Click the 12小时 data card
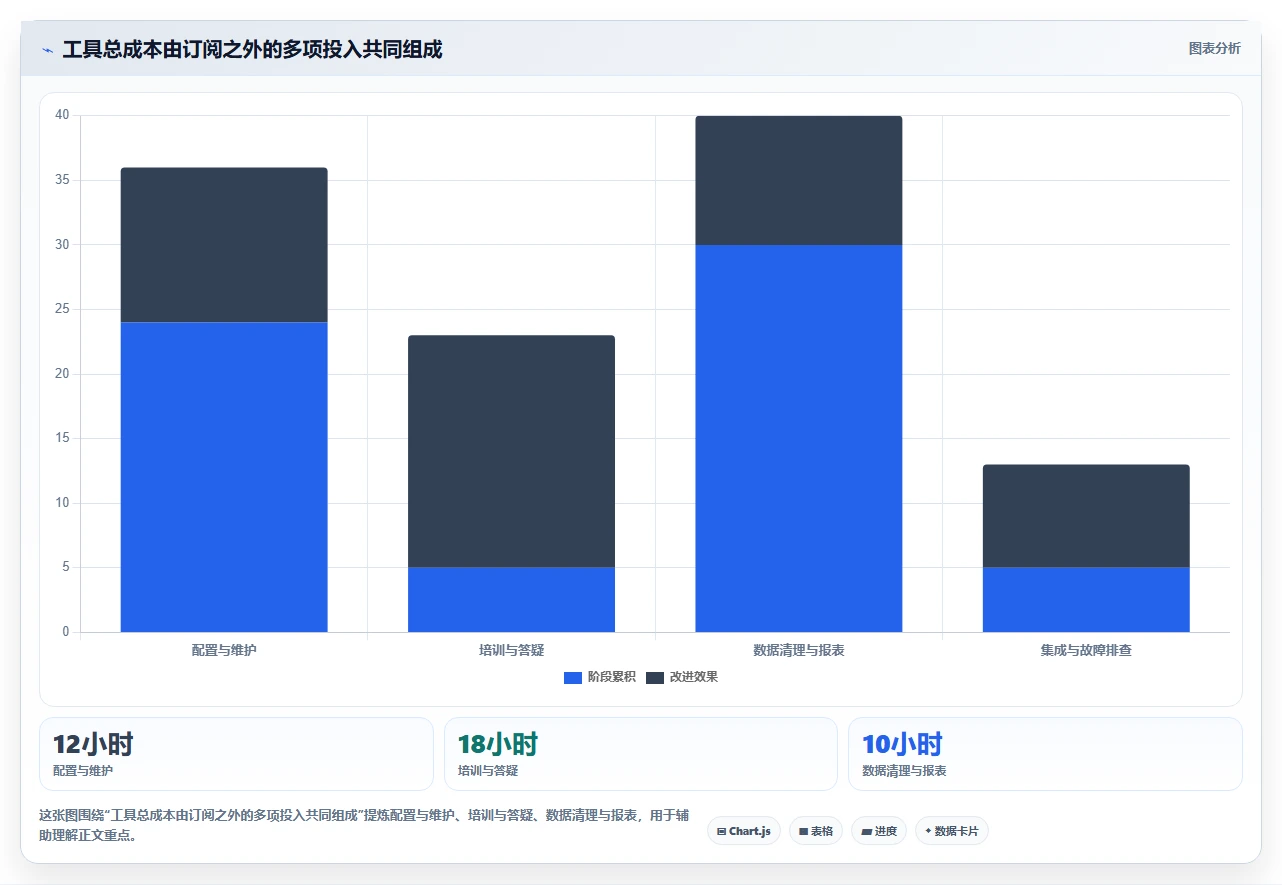Screen dimensions: 1282x885 pyautogui.click(x=236, y=754)
